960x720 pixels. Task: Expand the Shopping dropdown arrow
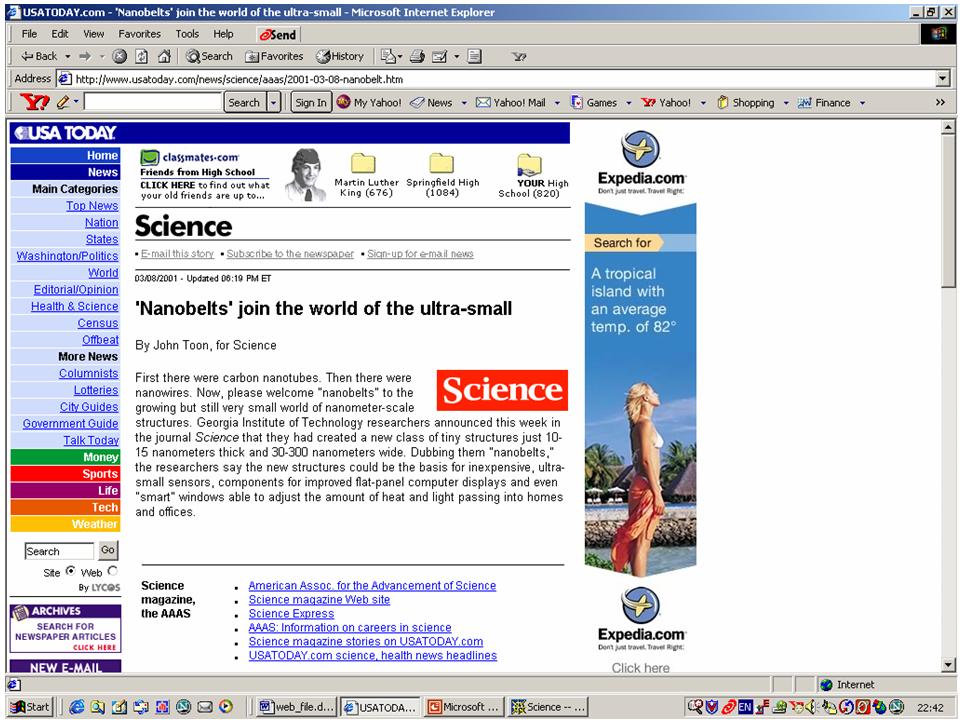[786, 102]
